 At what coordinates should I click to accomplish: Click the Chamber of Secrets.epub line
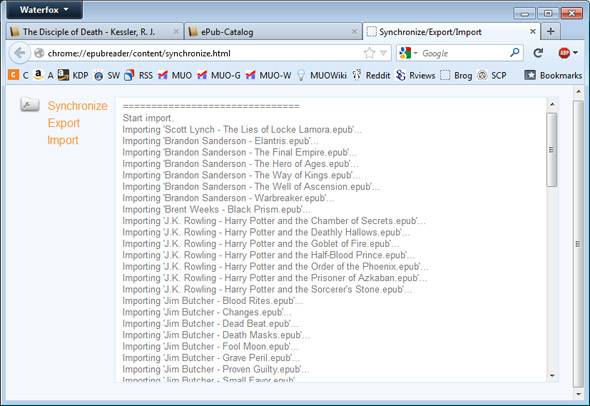(x=274, y=221)
